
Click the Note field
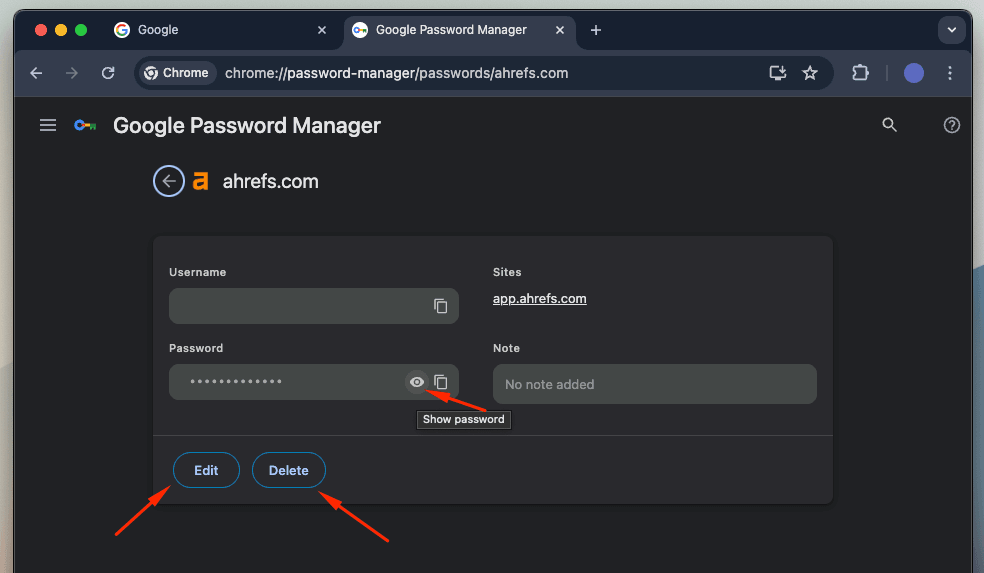(x=654, y=384)
